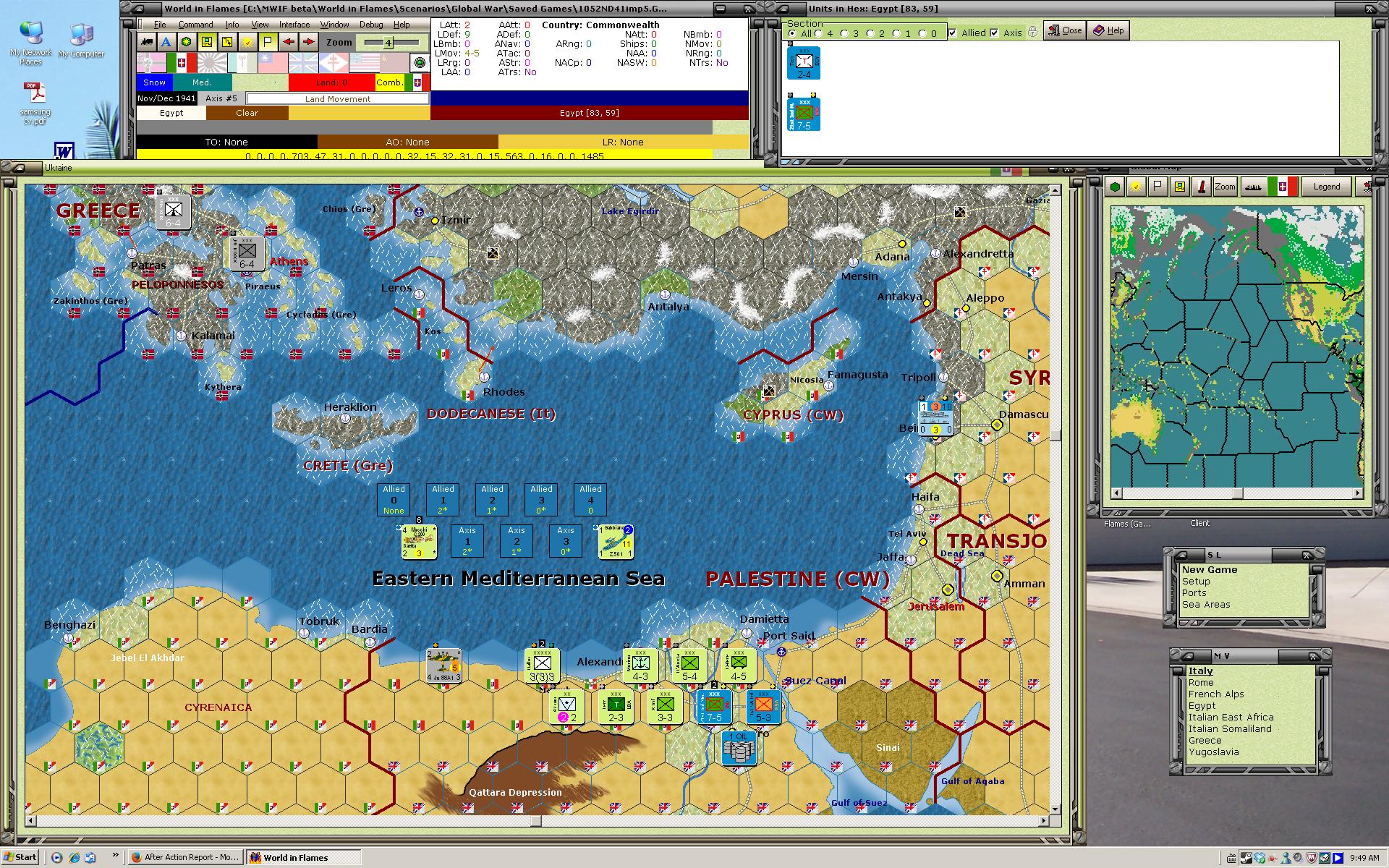Select Section All radio button
Screen dimensions: 1389x868
click(793, 33)
